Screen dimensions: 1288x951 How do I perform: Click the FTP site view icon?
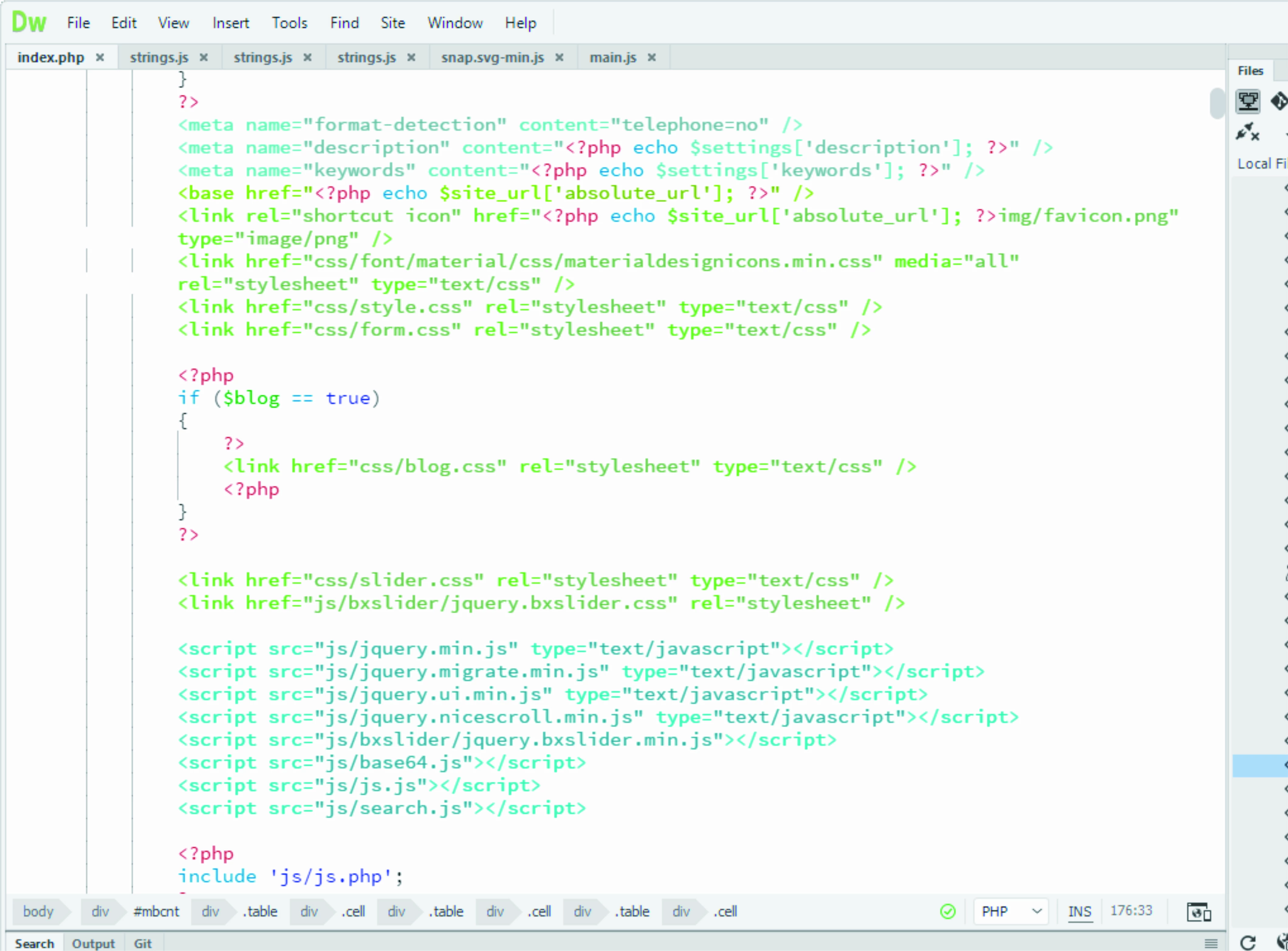(x=1247, y=101)
